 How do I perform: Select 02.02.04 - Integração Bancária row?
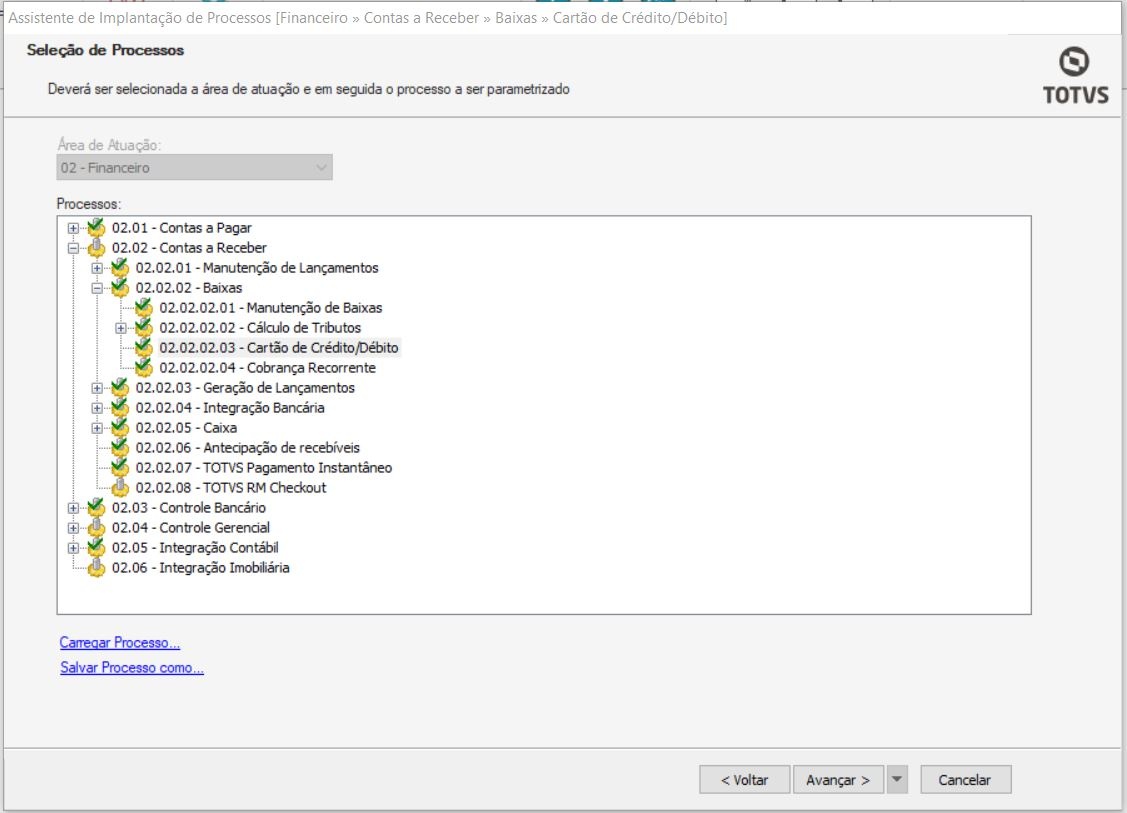tap(230, 408)
